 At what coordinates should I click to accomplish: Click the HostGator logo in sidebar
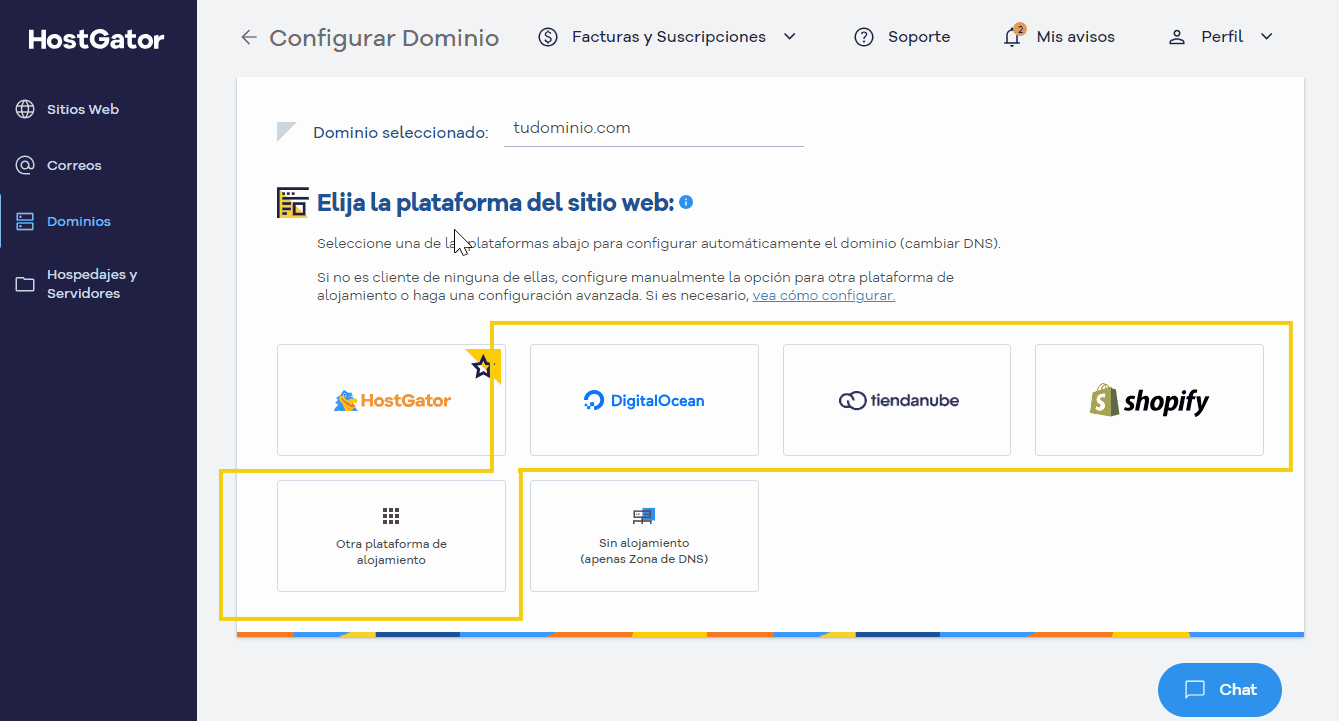[x=96, y=40]
